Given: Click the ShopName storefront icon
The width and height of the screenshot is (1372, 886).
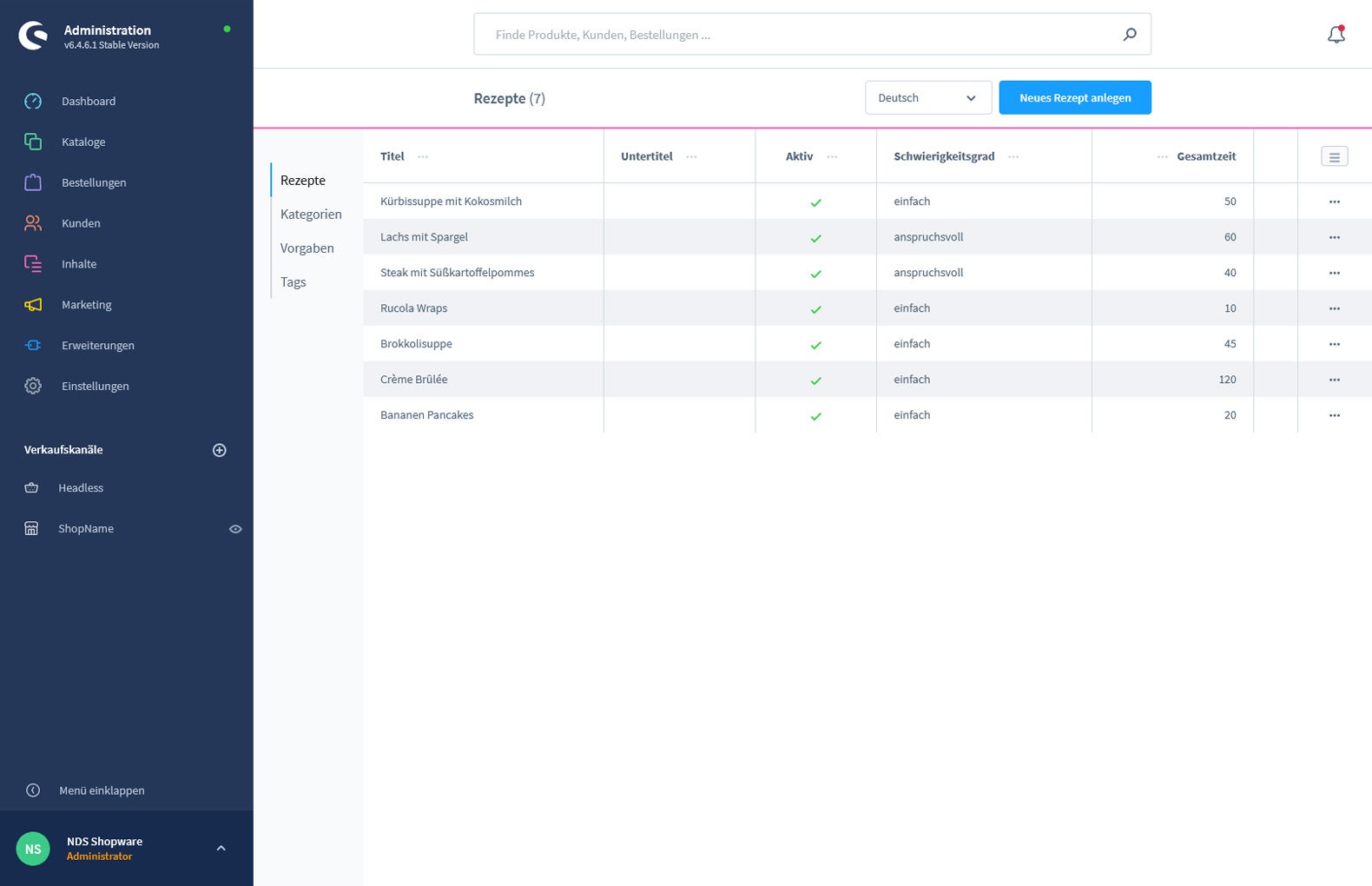Looking at the screenshot, I should click(x=31, y=528).
